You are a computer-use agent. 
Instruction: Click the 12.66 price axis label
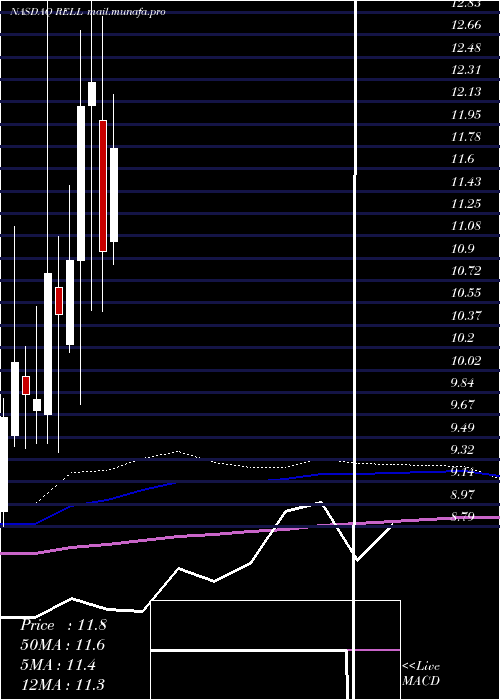(466, 25)
